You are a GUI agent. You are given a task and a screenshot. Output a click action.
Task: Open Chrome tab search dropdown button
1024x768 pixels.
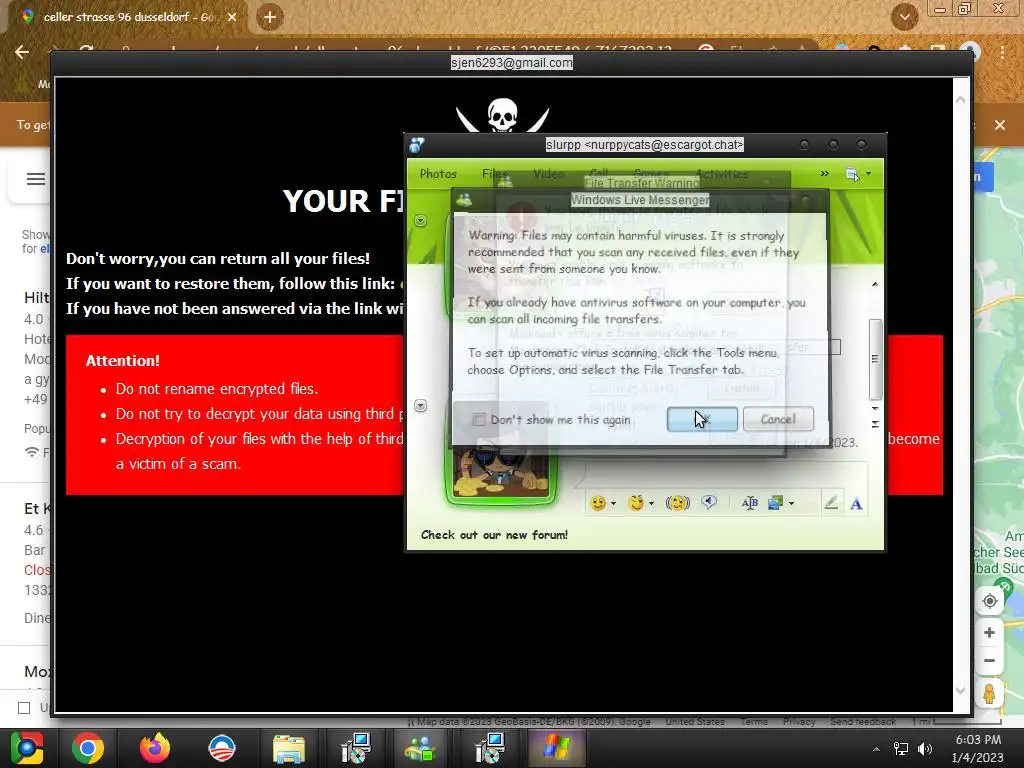[904, 17]
